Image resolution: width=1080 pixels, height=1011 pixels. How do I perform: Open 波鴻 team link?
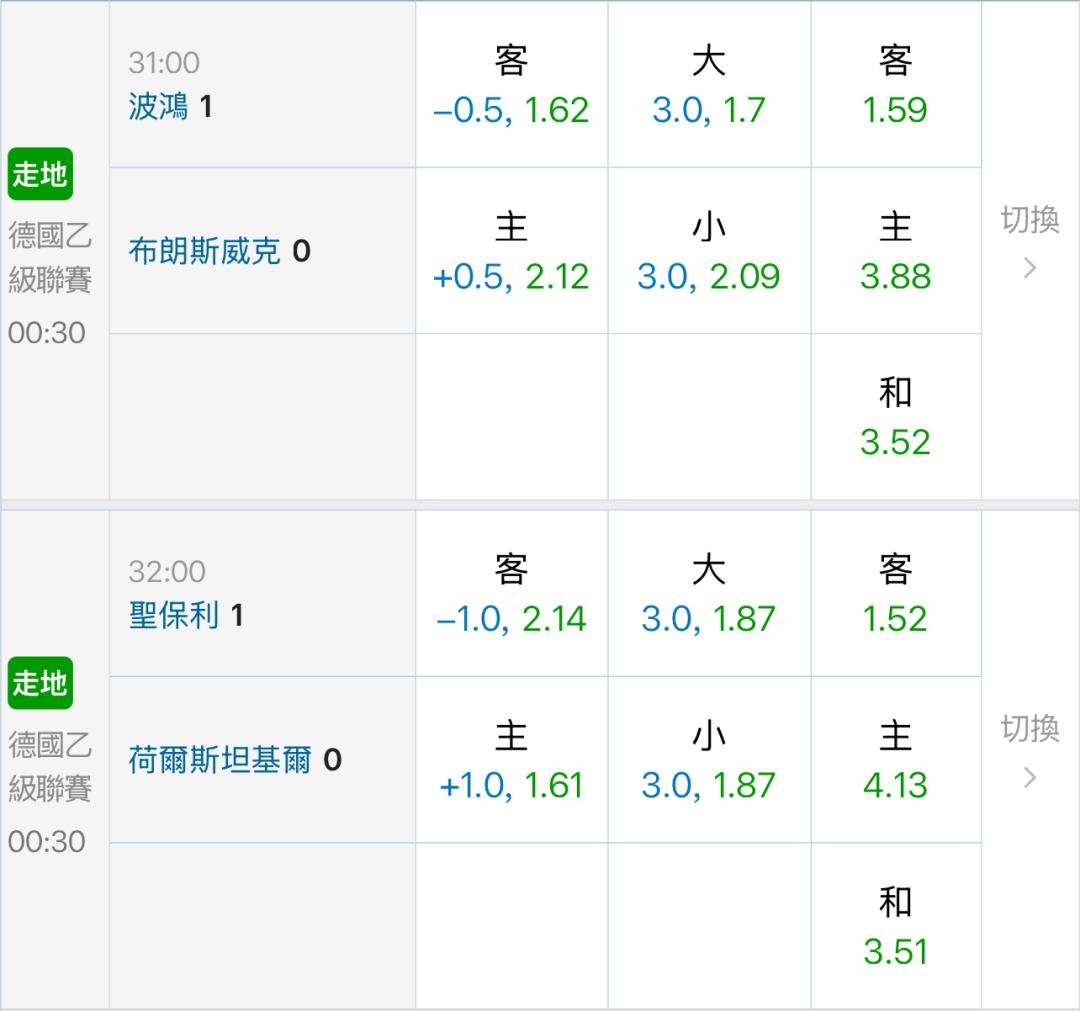tap(158, 107)
